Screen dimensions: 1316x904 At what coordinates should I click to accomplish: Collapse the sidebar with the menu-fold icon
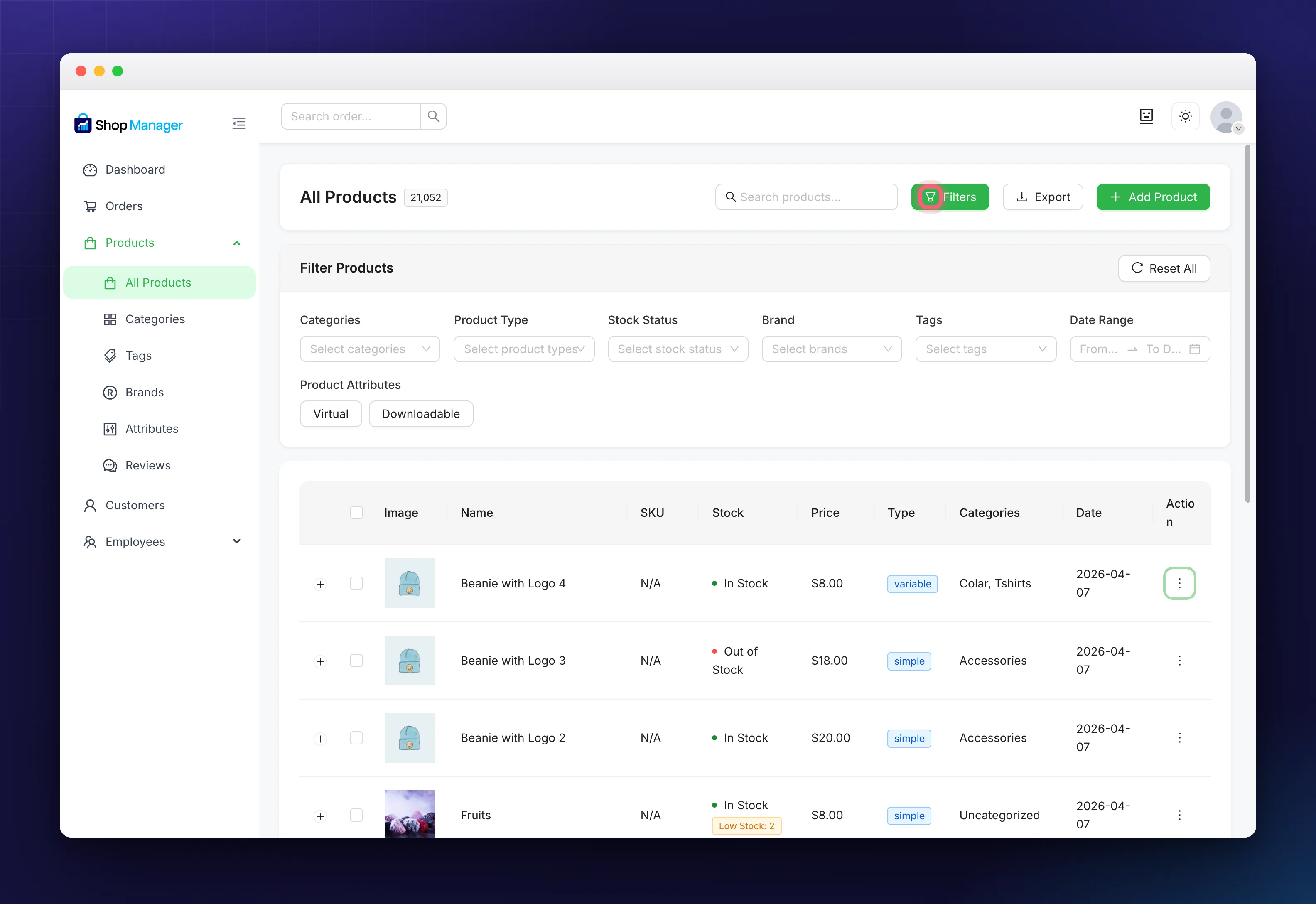(238, 123)
